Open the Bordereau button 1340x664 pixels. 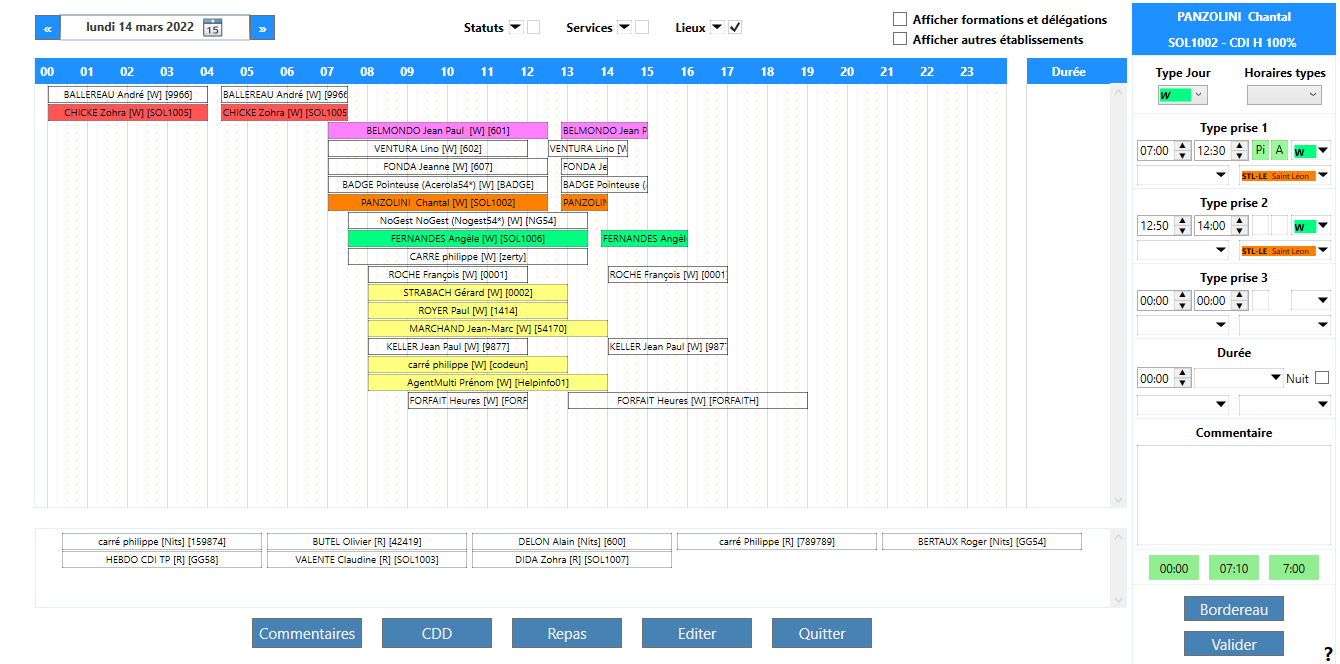1233,609
